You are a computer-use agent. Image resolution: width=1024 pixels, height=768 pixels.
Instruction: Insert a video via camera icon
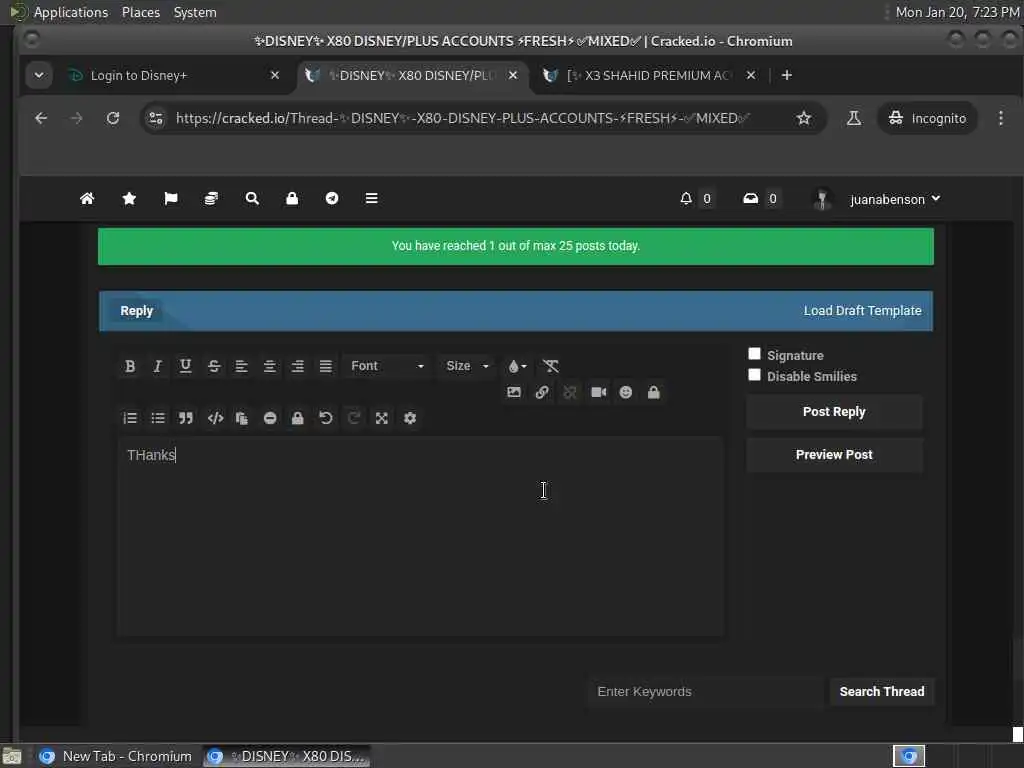point(598,392)
